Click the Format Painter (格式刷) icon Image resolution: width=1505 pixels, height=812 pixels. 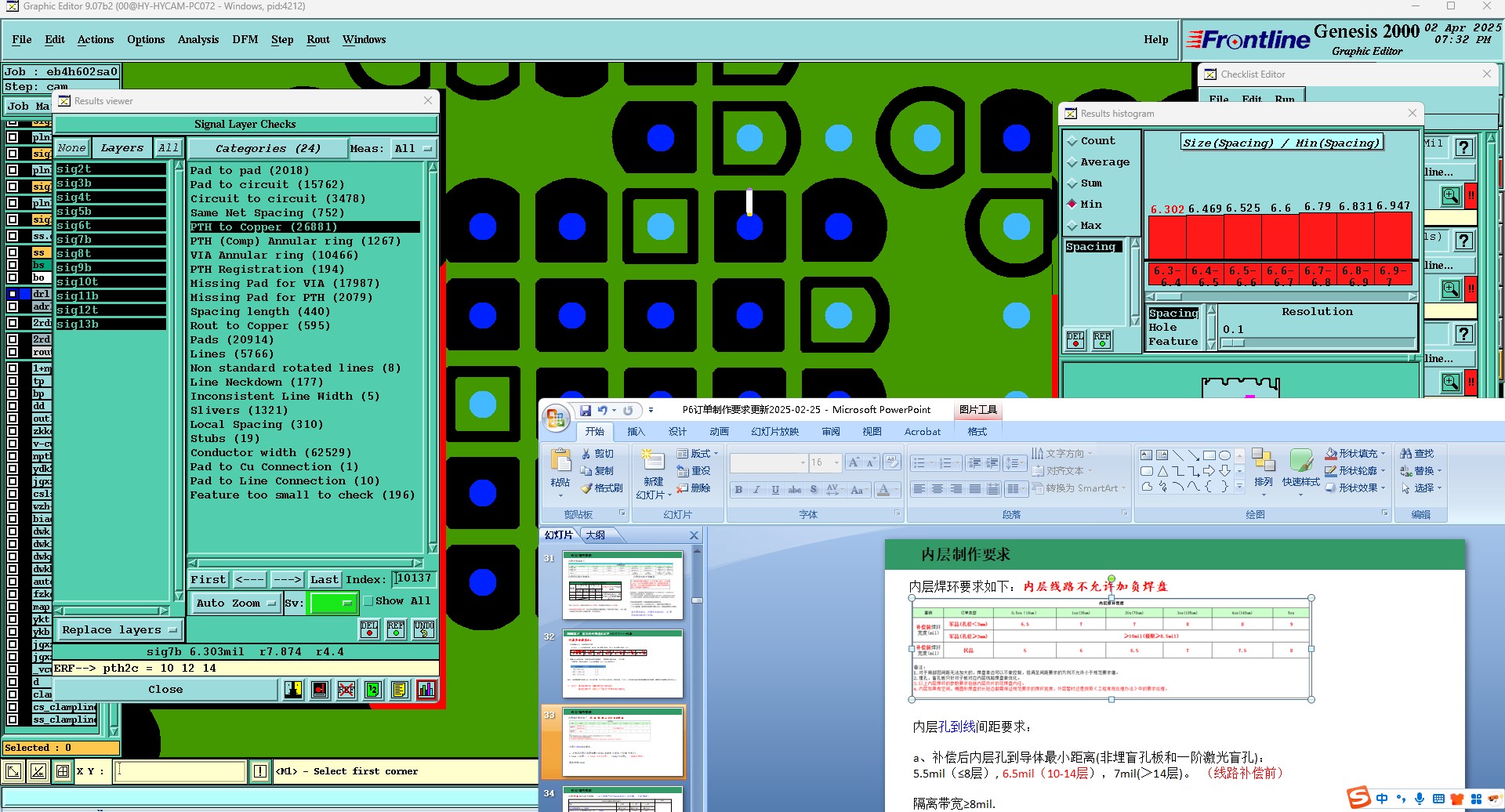tap(602, 488)
